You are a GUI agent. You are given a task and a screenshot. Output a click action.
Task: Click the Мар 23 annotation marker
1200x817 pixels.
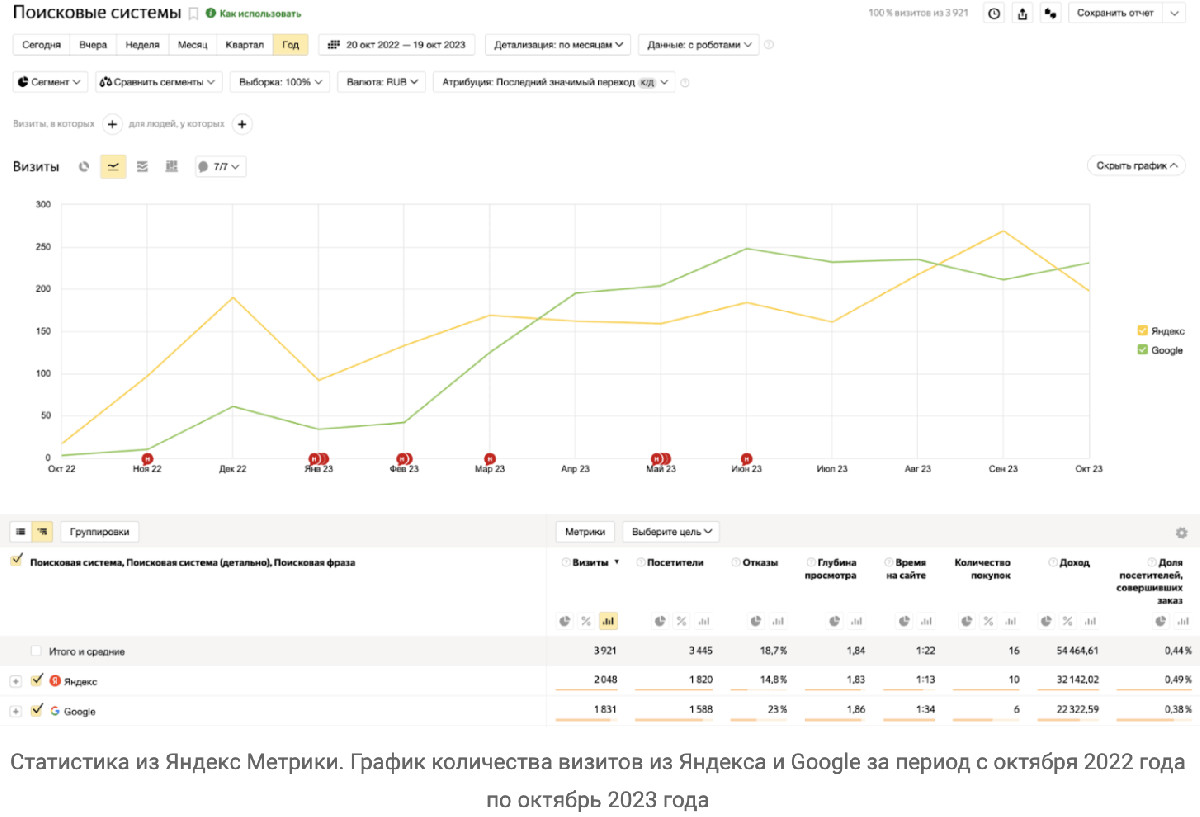tap(490, 458)
